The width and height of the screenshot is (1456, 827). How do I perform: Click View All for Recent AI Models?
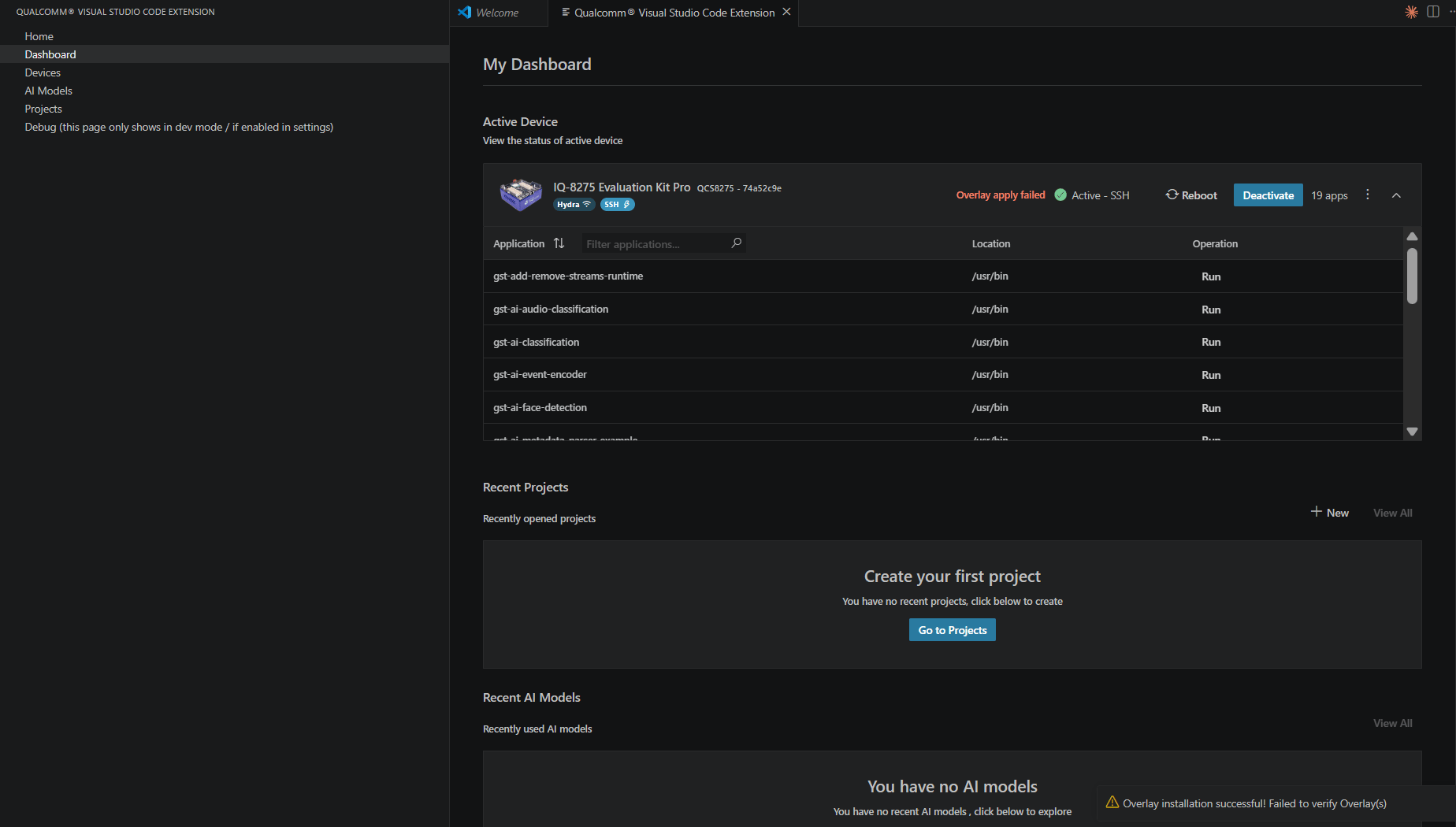pos(1392,723)
